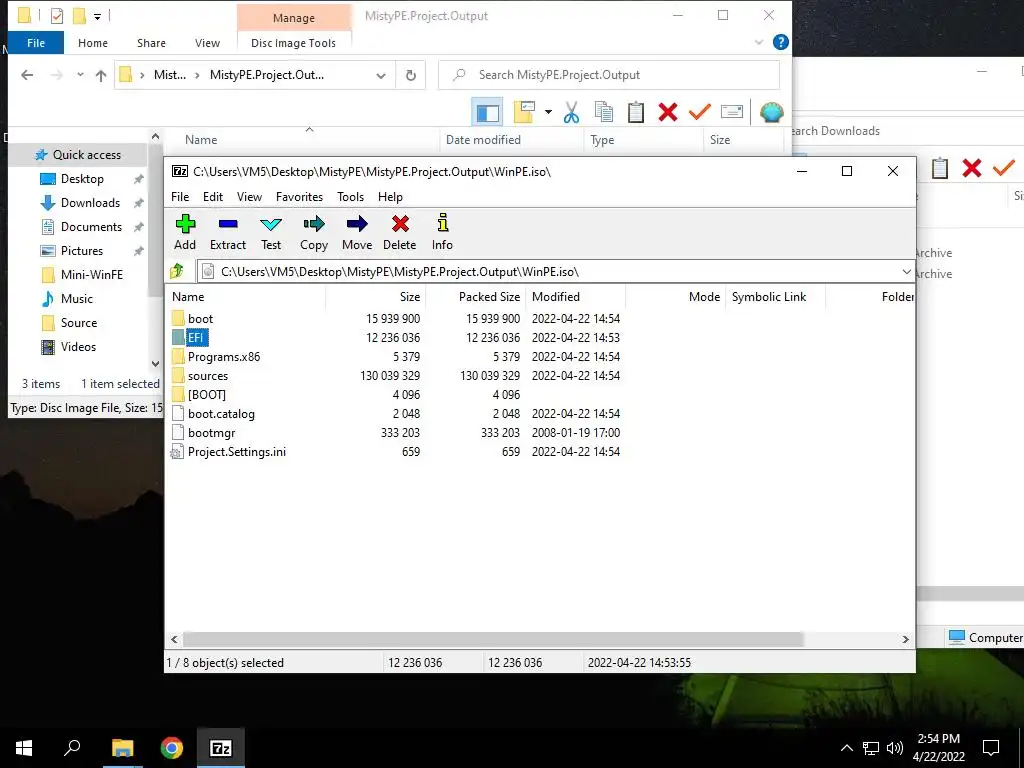Viewport: 1024px width, 768px height.
Task: Click the Rename icon in Explorer toolbar
Action: pos(731,112)
